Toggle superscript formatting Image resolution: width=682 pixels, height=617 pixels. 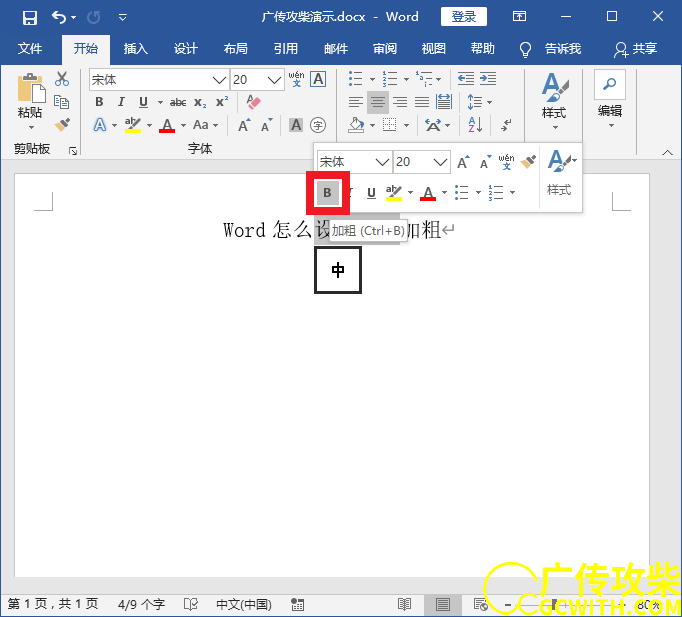coord(222,102)
